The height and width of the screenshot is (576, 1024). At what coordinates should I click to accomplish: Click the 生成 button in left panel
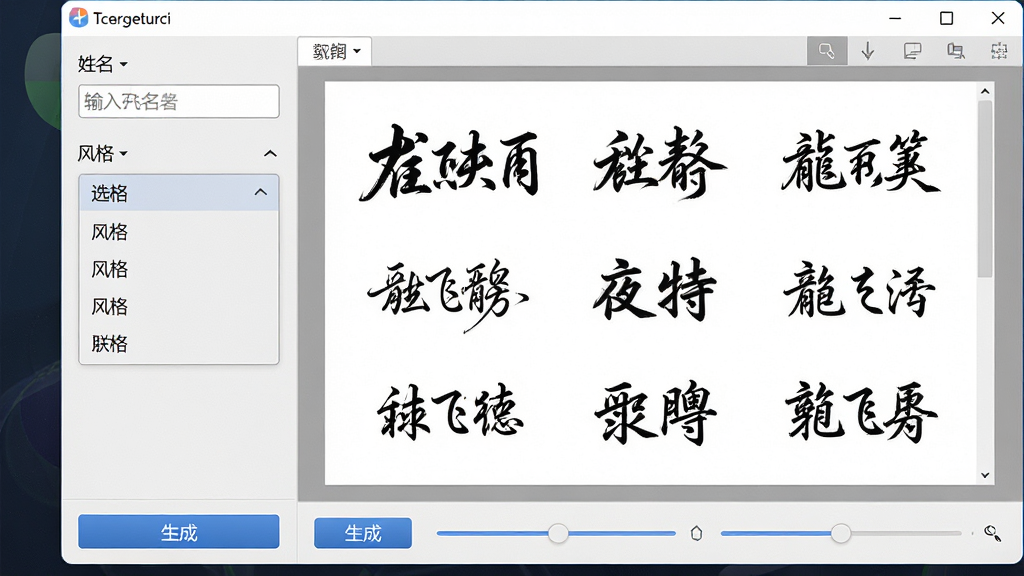click(x=178, y=532)
